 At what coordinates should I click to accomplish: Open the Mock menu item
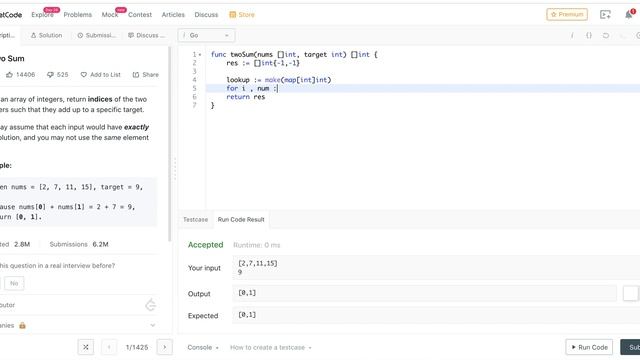(x=109, y=15)
